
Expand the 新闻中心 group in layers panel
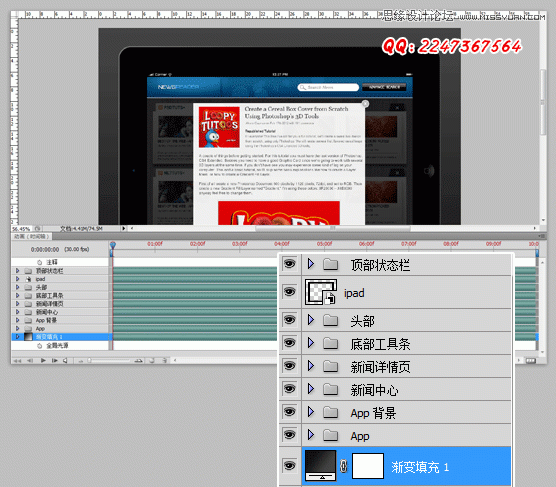click(x=311, y=389)
